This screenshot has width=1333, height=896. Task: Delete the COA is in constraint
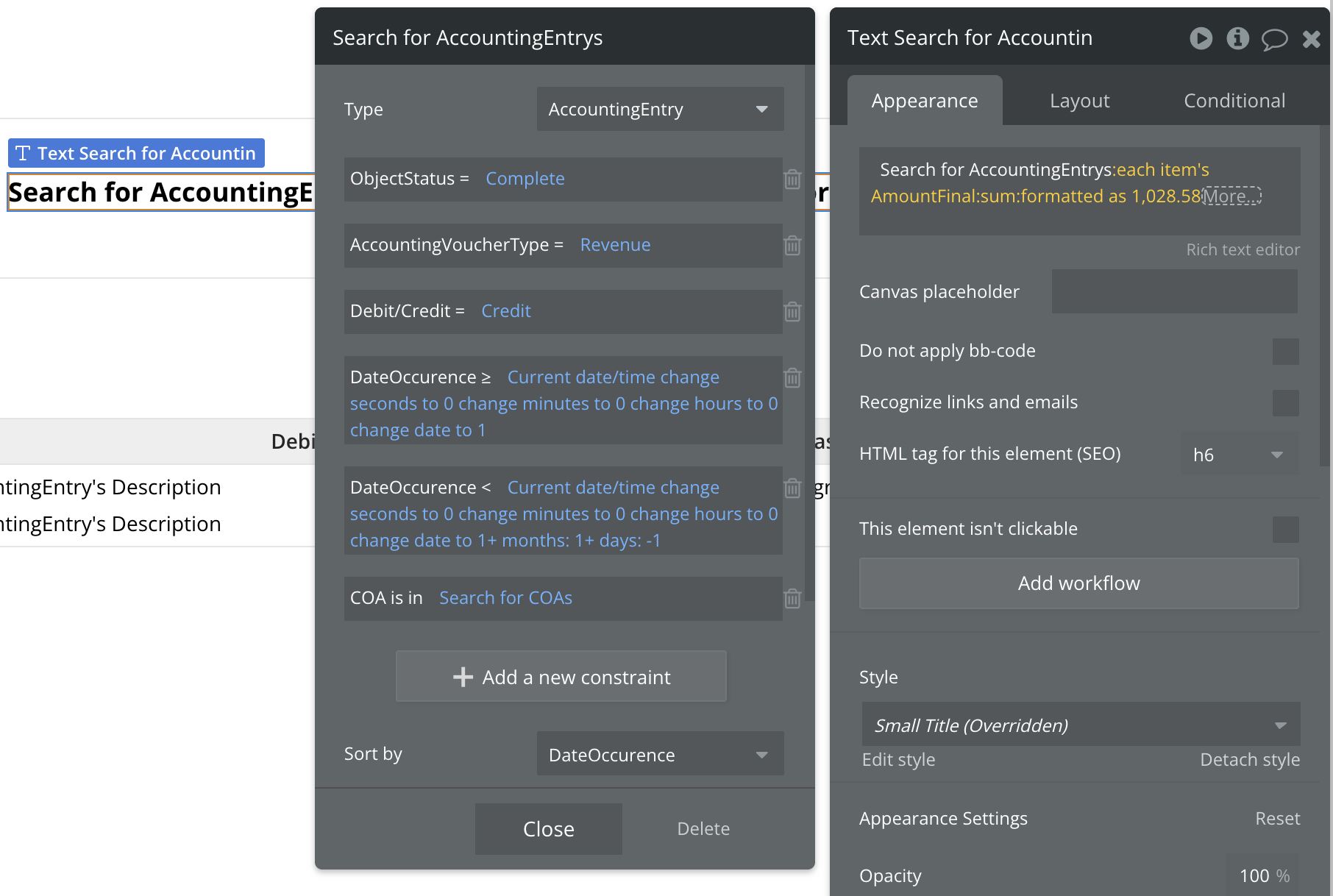point(792,599)
